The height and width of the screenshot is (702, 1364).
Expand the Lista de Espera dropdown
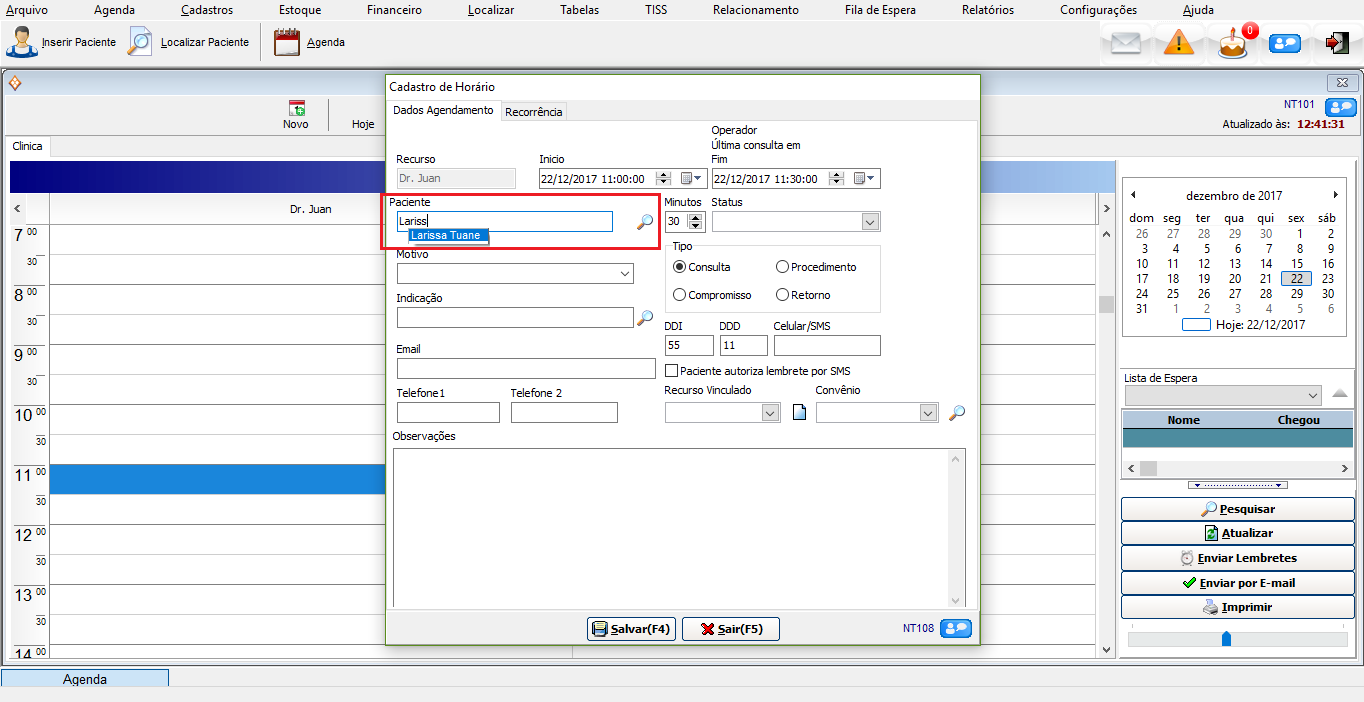1312,396
